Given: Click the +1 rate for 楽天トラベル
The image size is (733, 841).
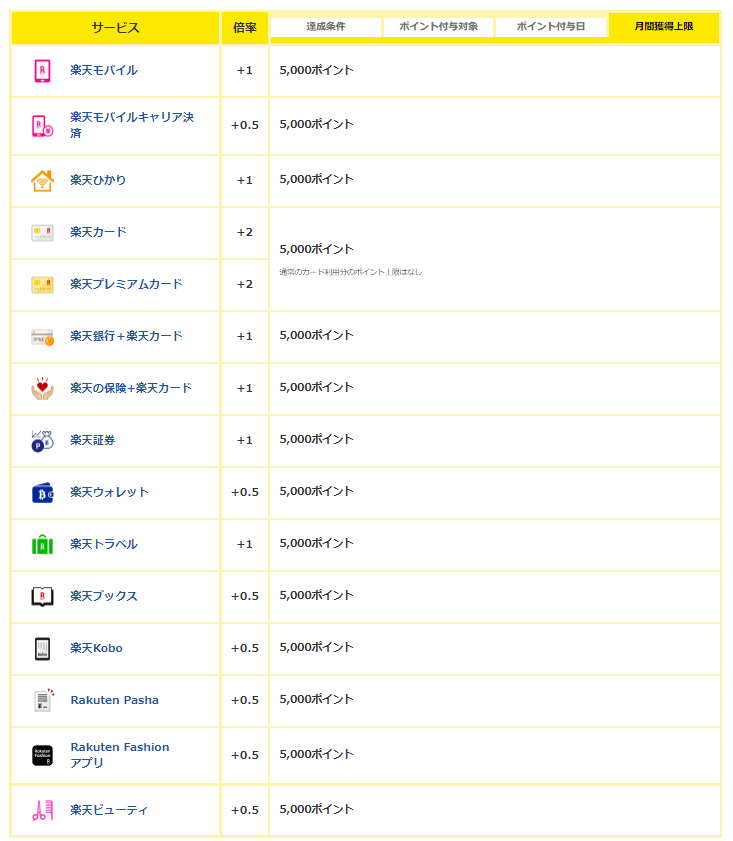Looking at the screenshot, I should pyautogui.click(x=245, y=544).
